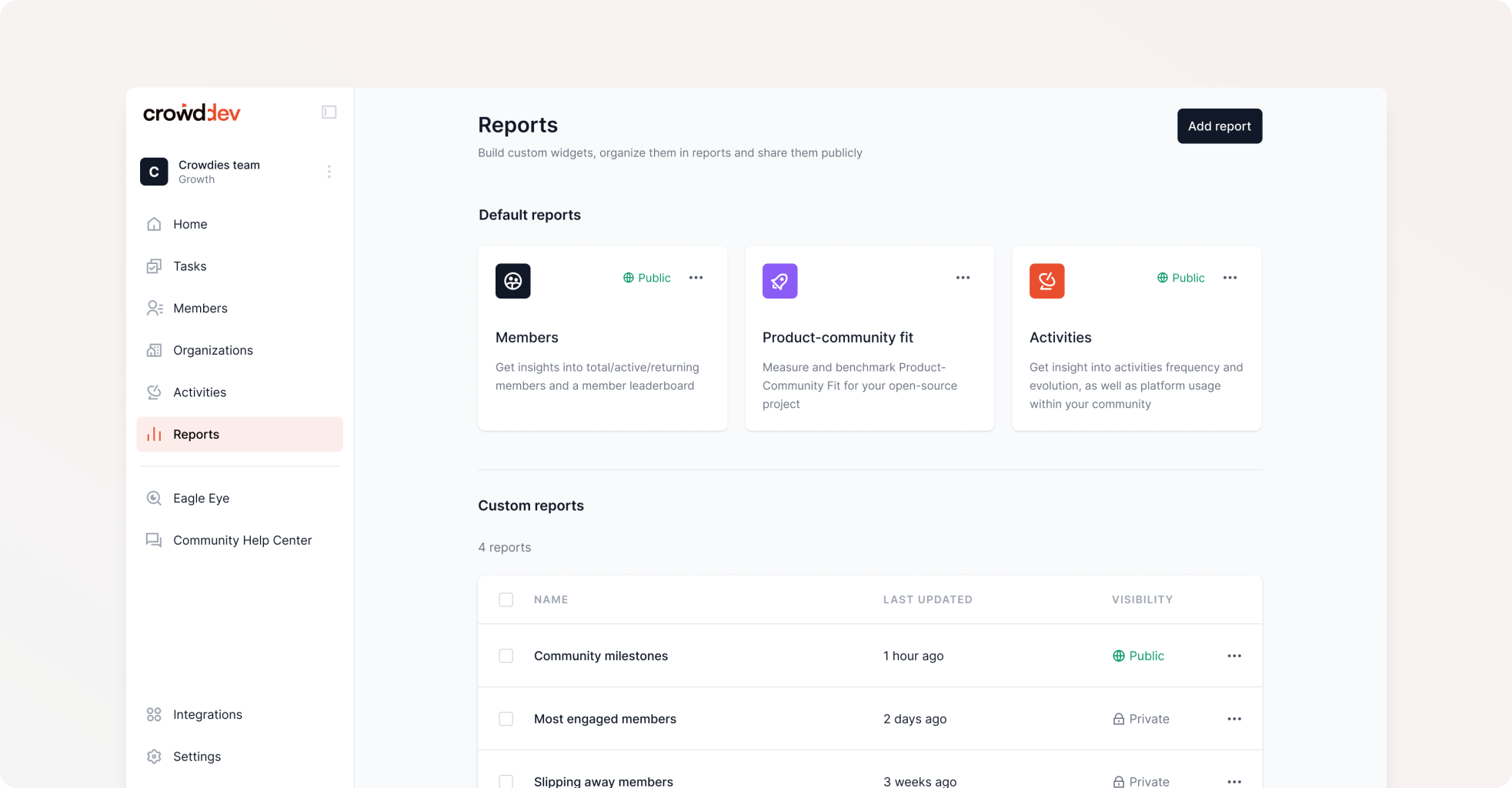Click the LAST UPDATED column header
This screenshot has width=1512, height=788.
pyautogui.click(x=928, y=599)
